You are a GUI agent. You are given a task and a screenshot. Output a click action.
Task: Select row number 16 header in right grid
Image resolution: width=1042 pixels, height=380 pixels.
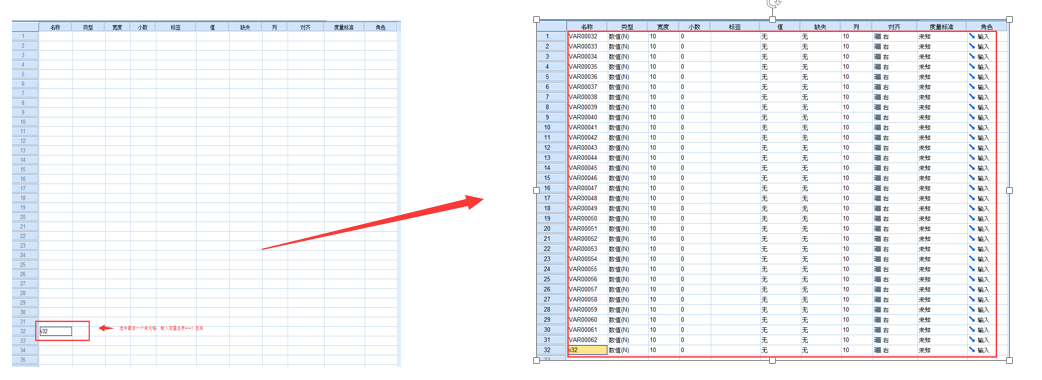coord(552,188)
